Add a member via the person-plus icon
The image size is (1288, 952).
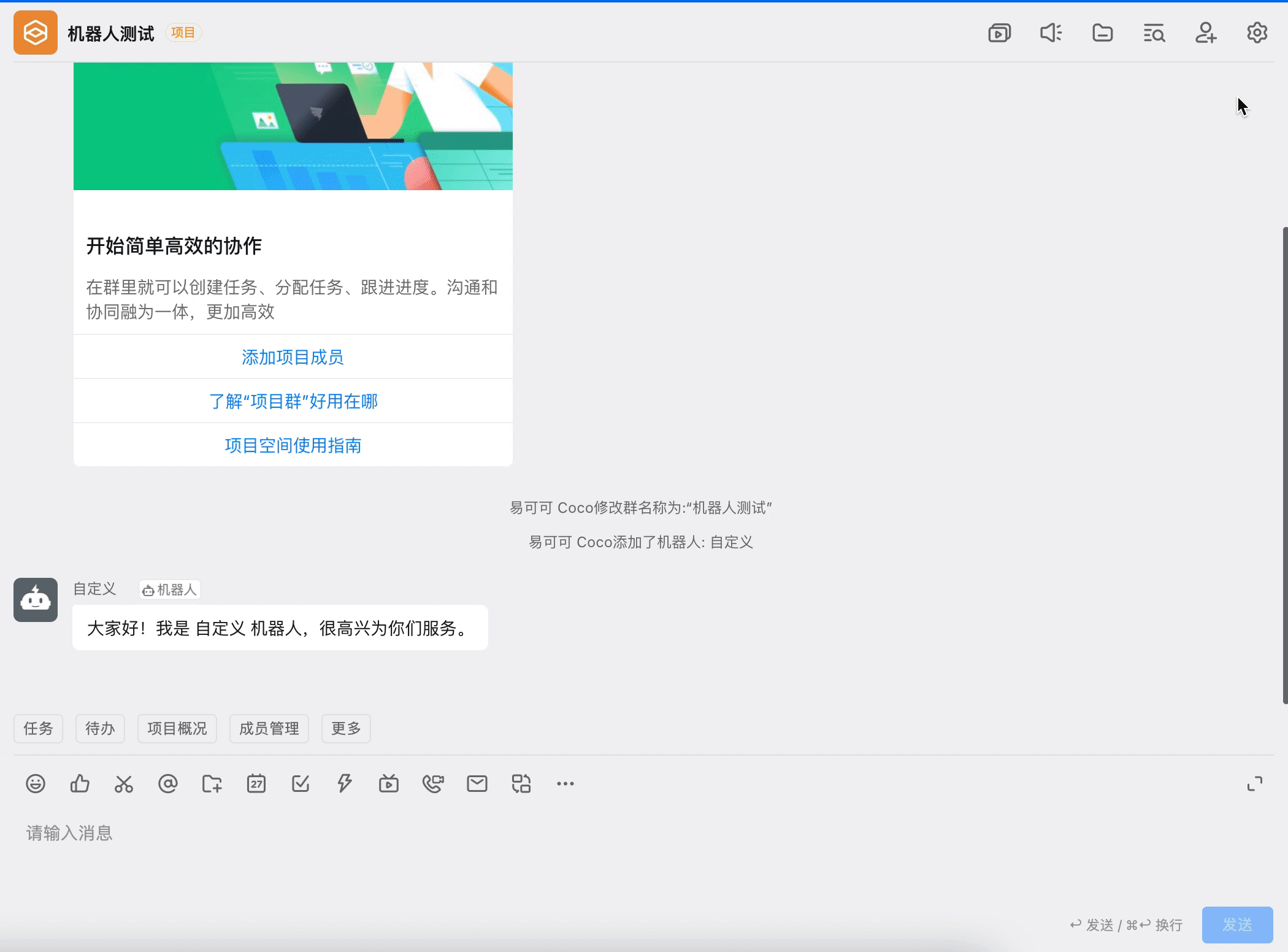1205,33
